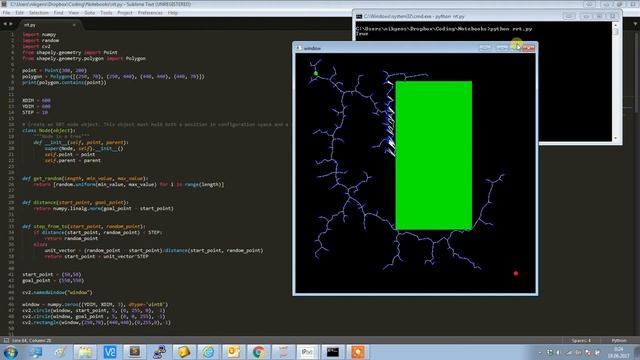Close the OpenCV 'window' display
Screen dimensions: 640x360
[528, 48]
